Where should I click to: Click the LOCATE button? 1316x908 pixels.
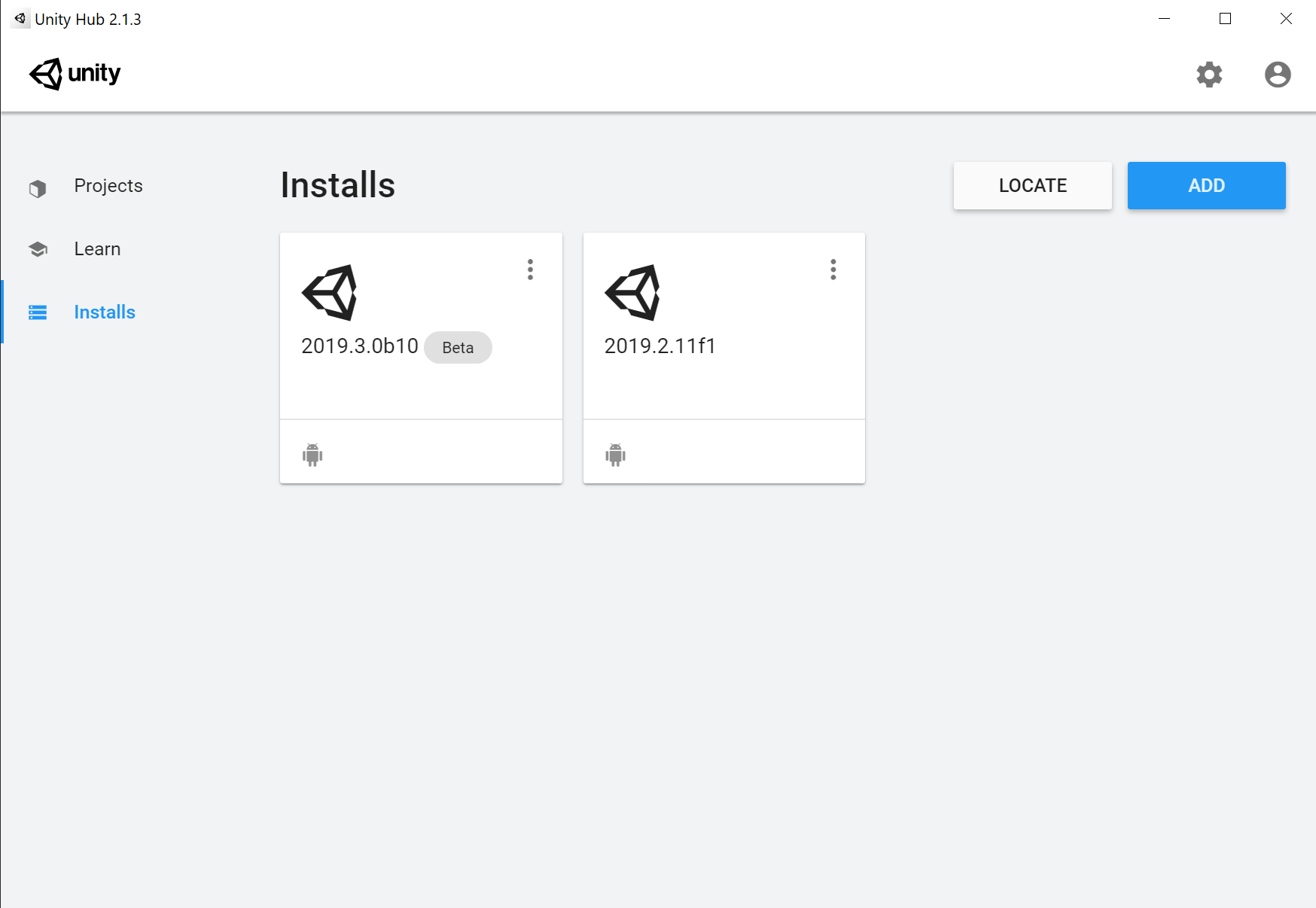click(x=1033, y=185)
